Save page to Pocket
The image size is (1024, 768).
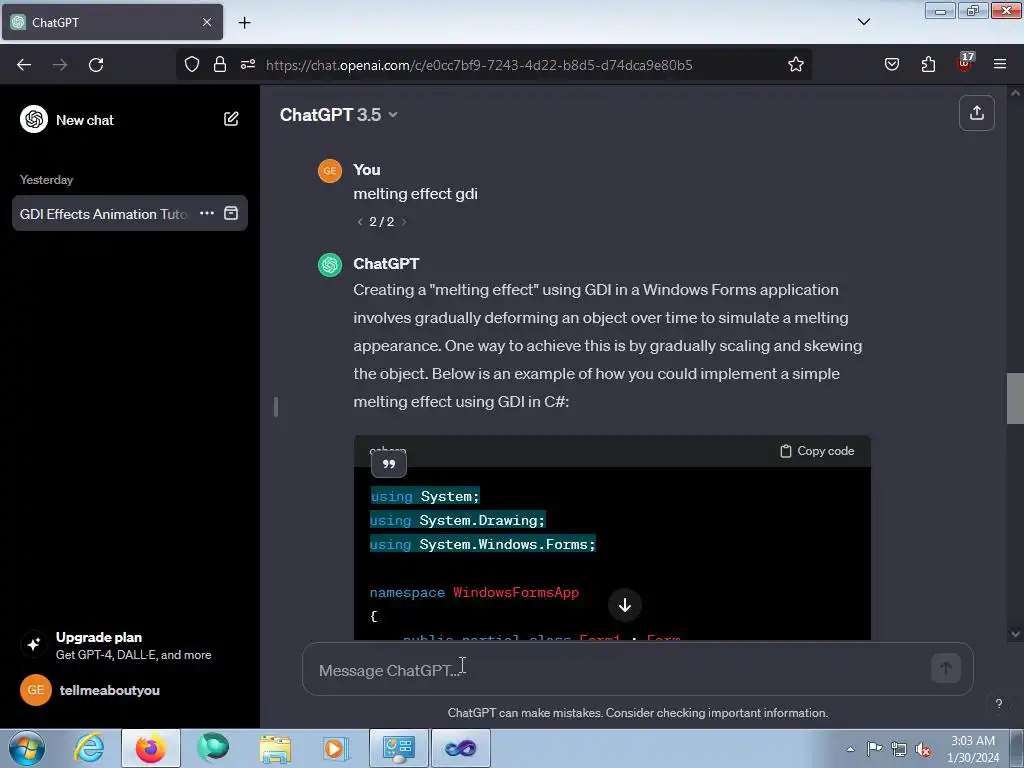891,64
